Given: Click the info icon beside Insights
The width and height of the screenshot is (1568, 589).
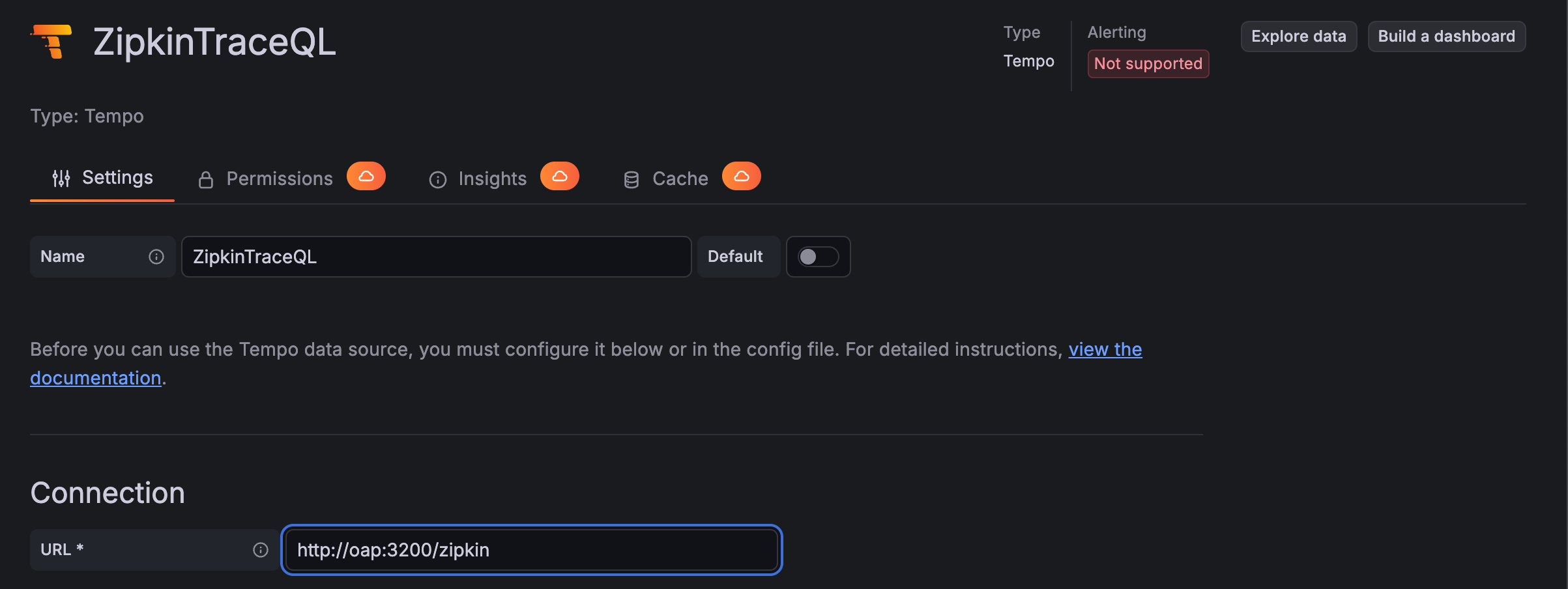Looking at the screenshot, I should 437,179.
